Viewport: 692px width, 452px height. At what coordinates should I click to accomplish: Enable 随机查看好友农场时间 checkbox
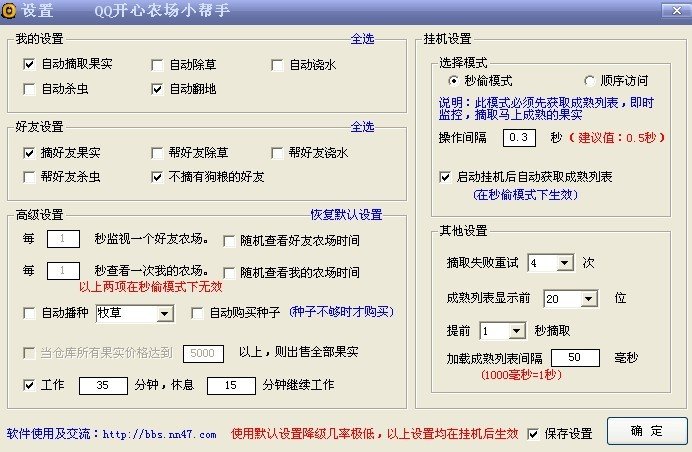229,241
